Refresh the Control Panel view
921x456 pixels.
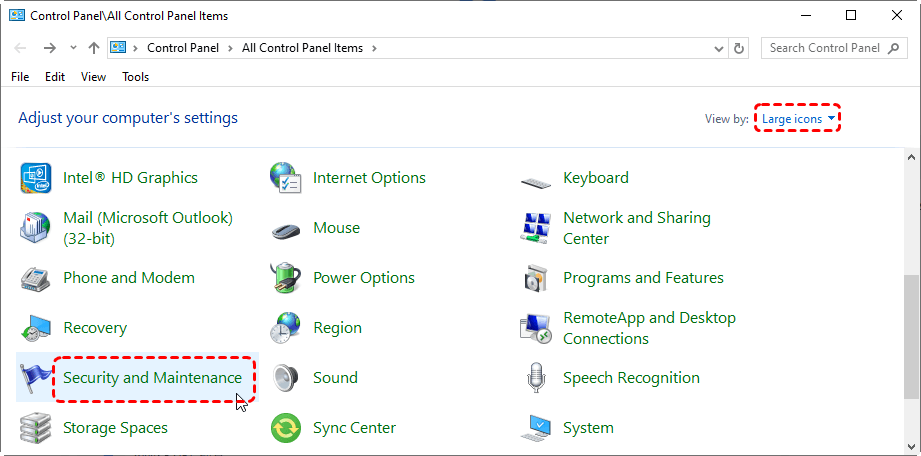click(x=739, y=48)
